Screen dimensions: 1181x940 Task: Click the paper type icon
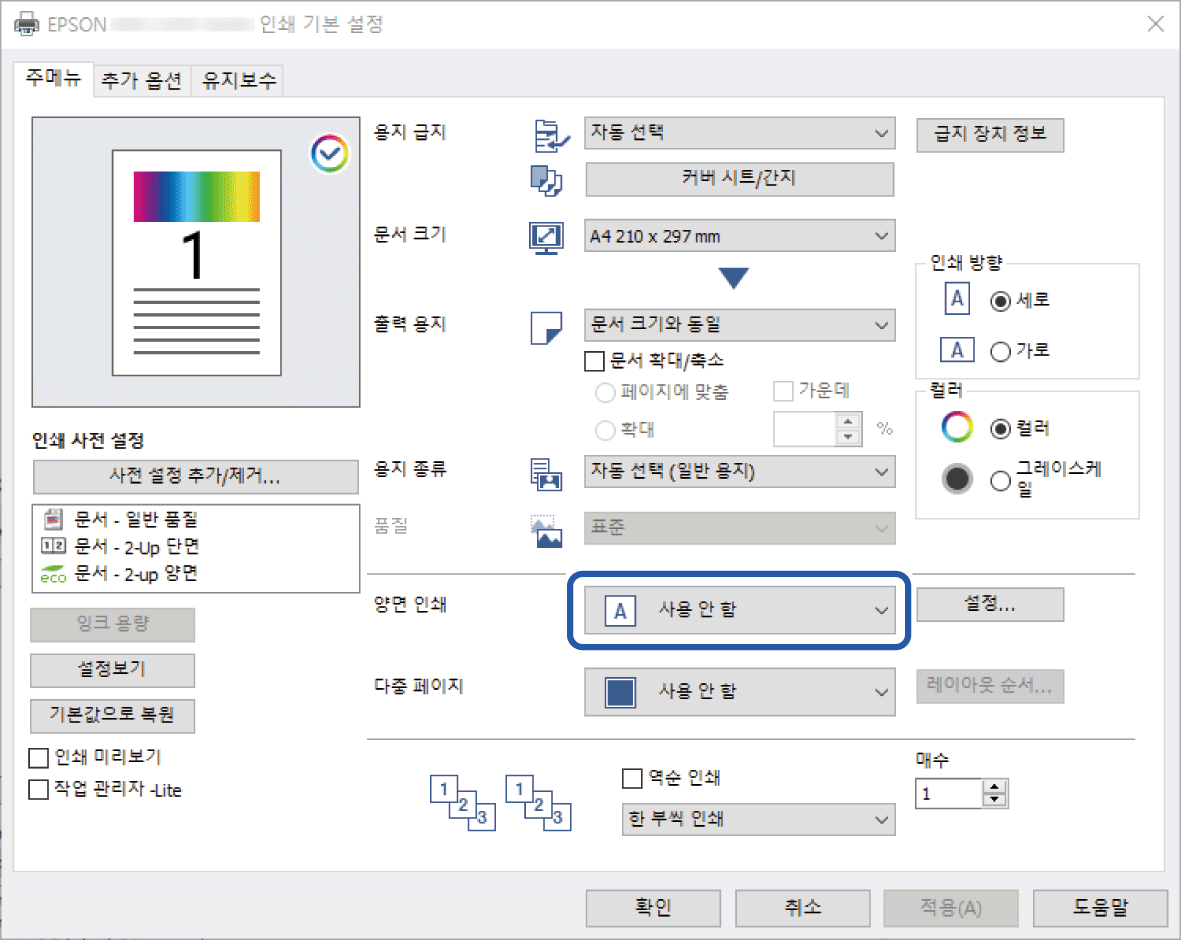click(x=547, y=471)
